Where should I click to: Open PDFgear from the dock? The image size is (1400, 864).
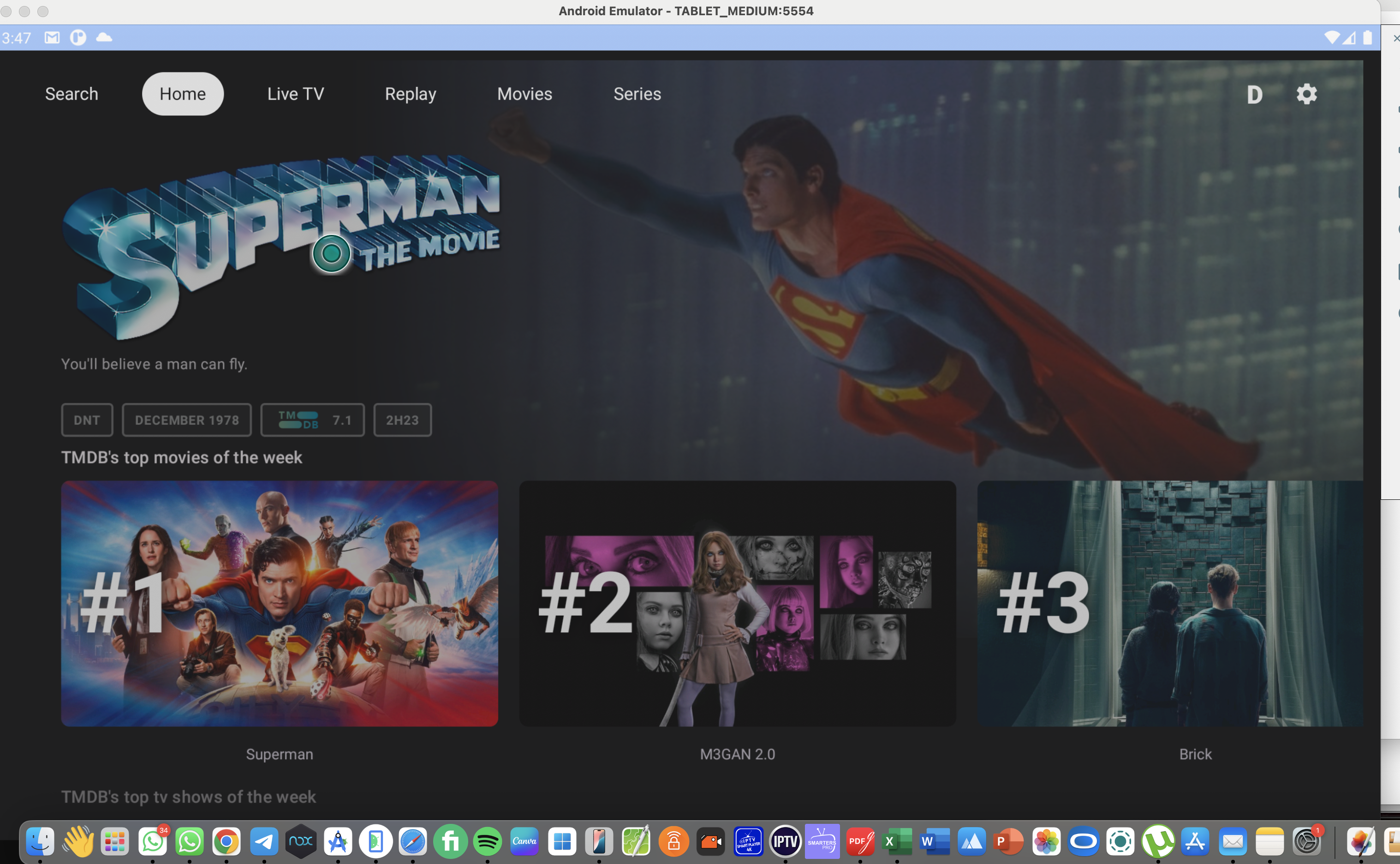tap(860, 841)
